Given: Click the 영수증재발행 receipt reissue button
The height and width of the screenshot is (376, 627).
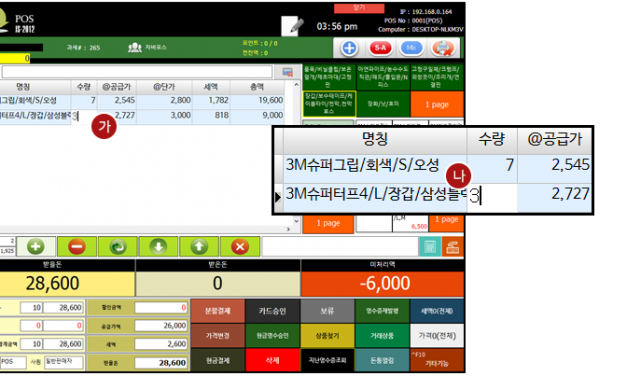Looking at the screenshot, I should click(382, 311).
